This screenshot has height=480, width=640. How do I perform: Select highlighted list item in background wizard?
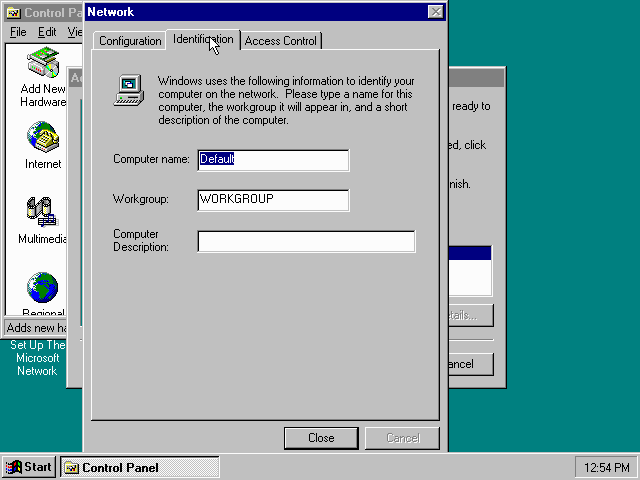(x=470, y=253)
